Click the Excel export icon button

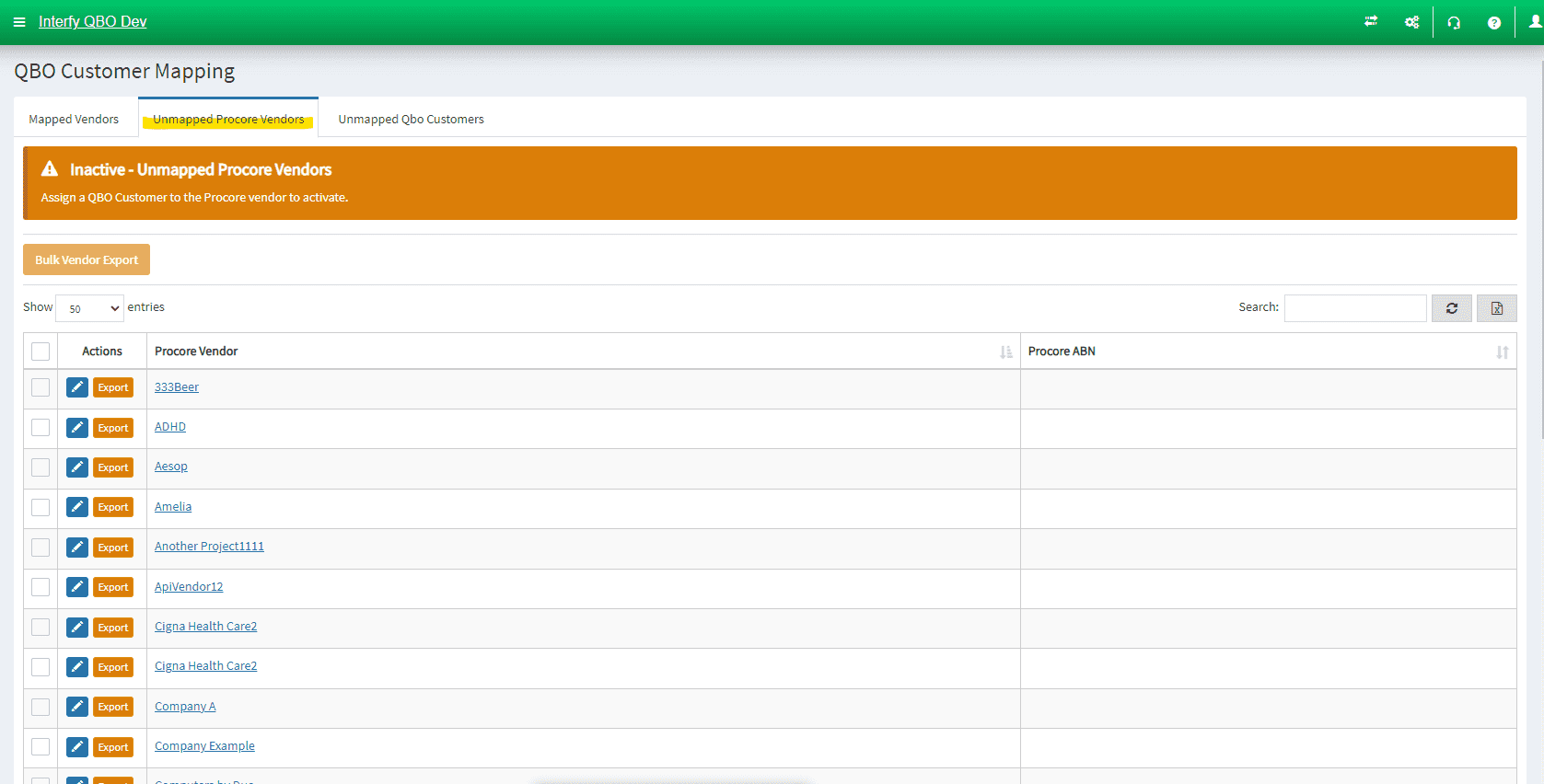point(1496,308)
